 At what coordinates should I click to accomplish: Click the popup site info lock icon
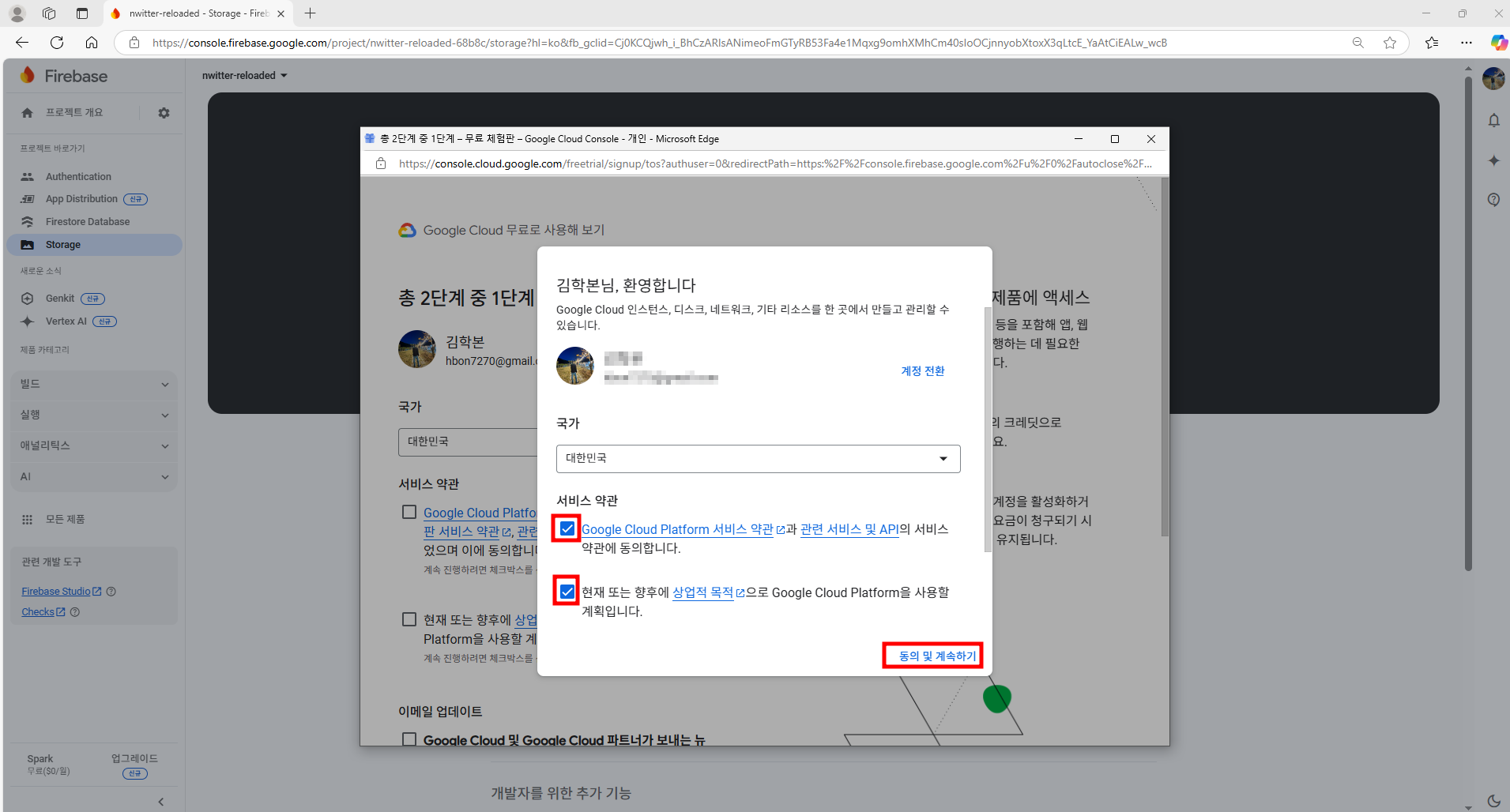pyautogui.click(x=381, y=164)
